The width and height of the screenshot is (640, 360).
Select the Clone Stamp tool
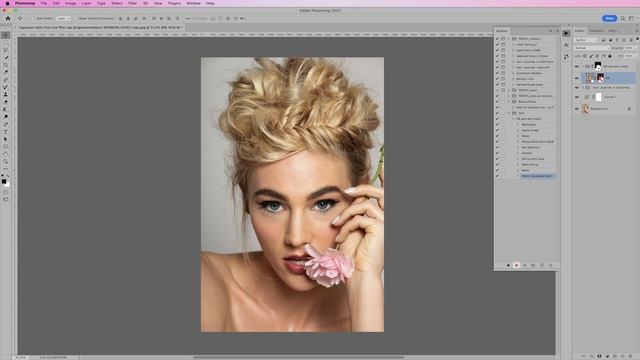pyautogui.click(x=6, y=94)
